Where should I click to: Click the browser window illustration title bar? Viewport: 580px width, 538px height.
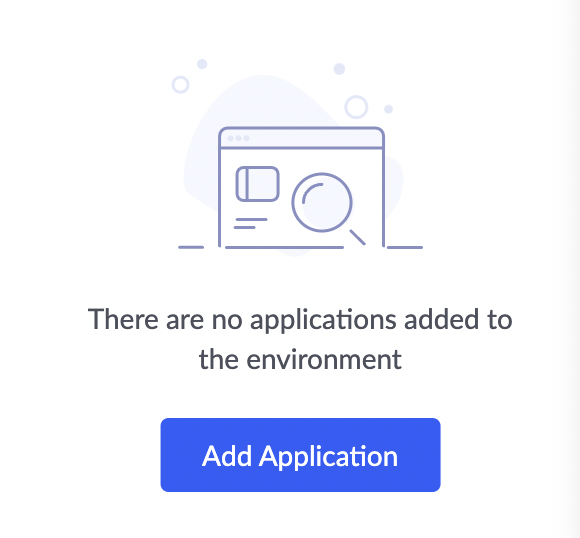click(x=301, y=138)
